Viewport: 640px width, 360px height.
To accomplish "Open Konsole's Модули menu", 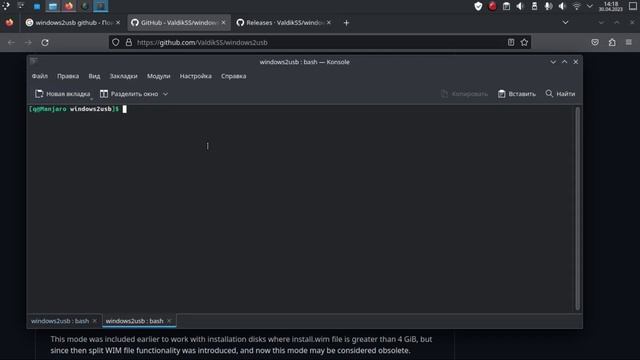I will point(158,76).
